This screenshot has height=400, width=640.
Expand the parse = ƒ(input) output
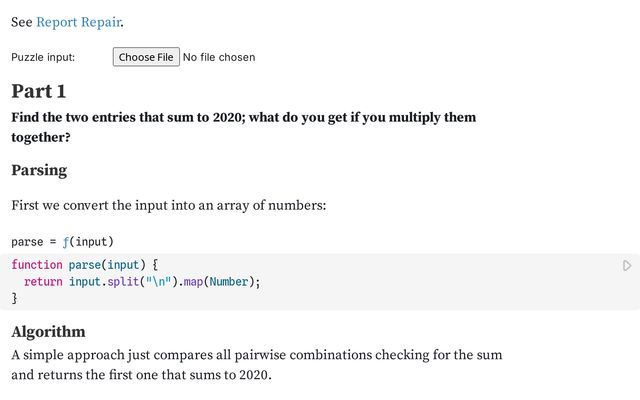(x=62, y=241)
